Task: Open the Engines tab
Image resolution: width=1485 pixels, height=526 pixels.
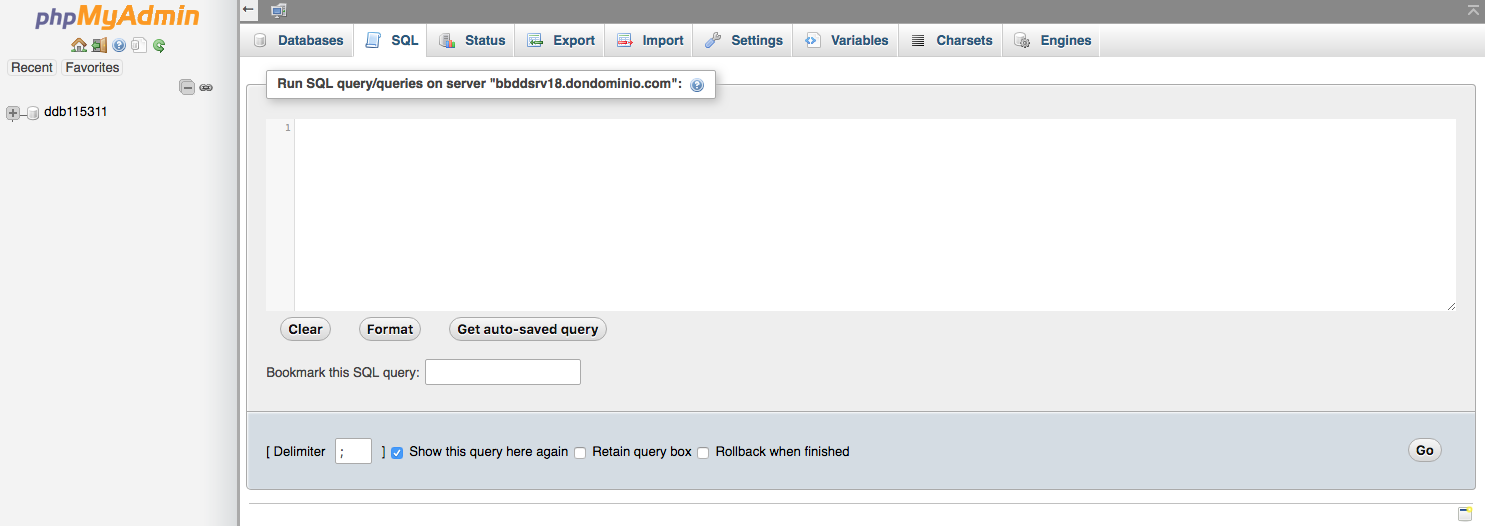Action: pos(1052,40)
